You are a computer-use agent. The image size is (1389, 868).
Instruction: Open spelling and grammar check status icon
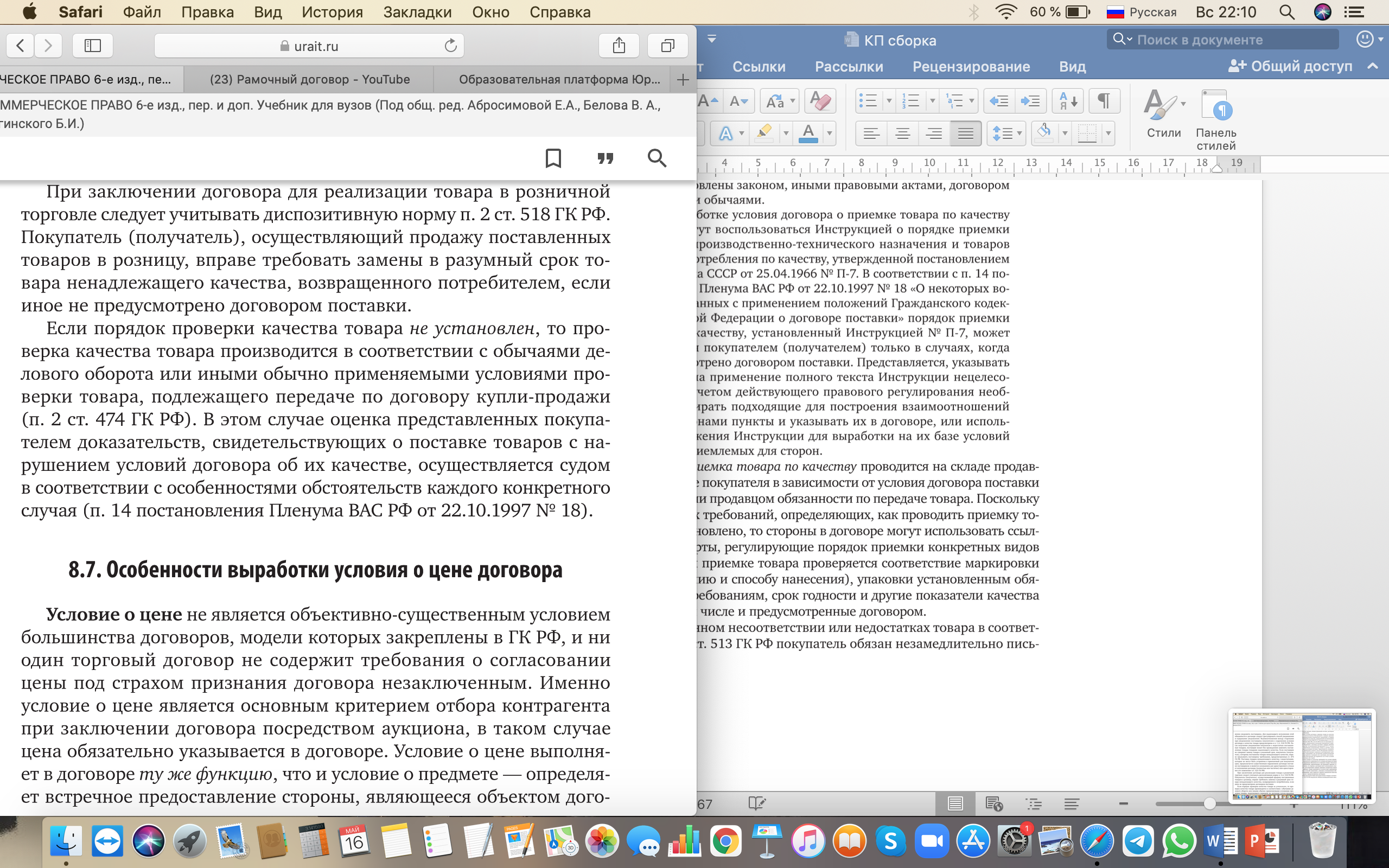756,803
